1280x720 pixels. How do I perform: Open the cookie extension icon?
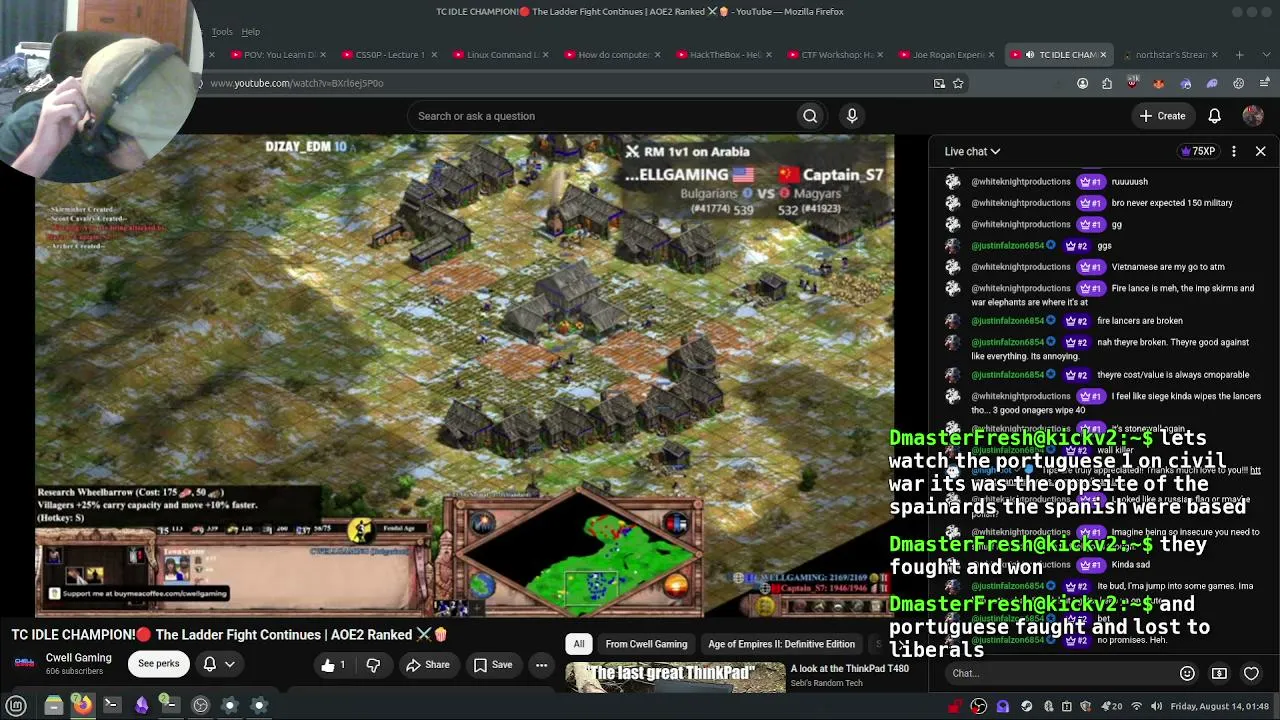(x=1238, y=83)
